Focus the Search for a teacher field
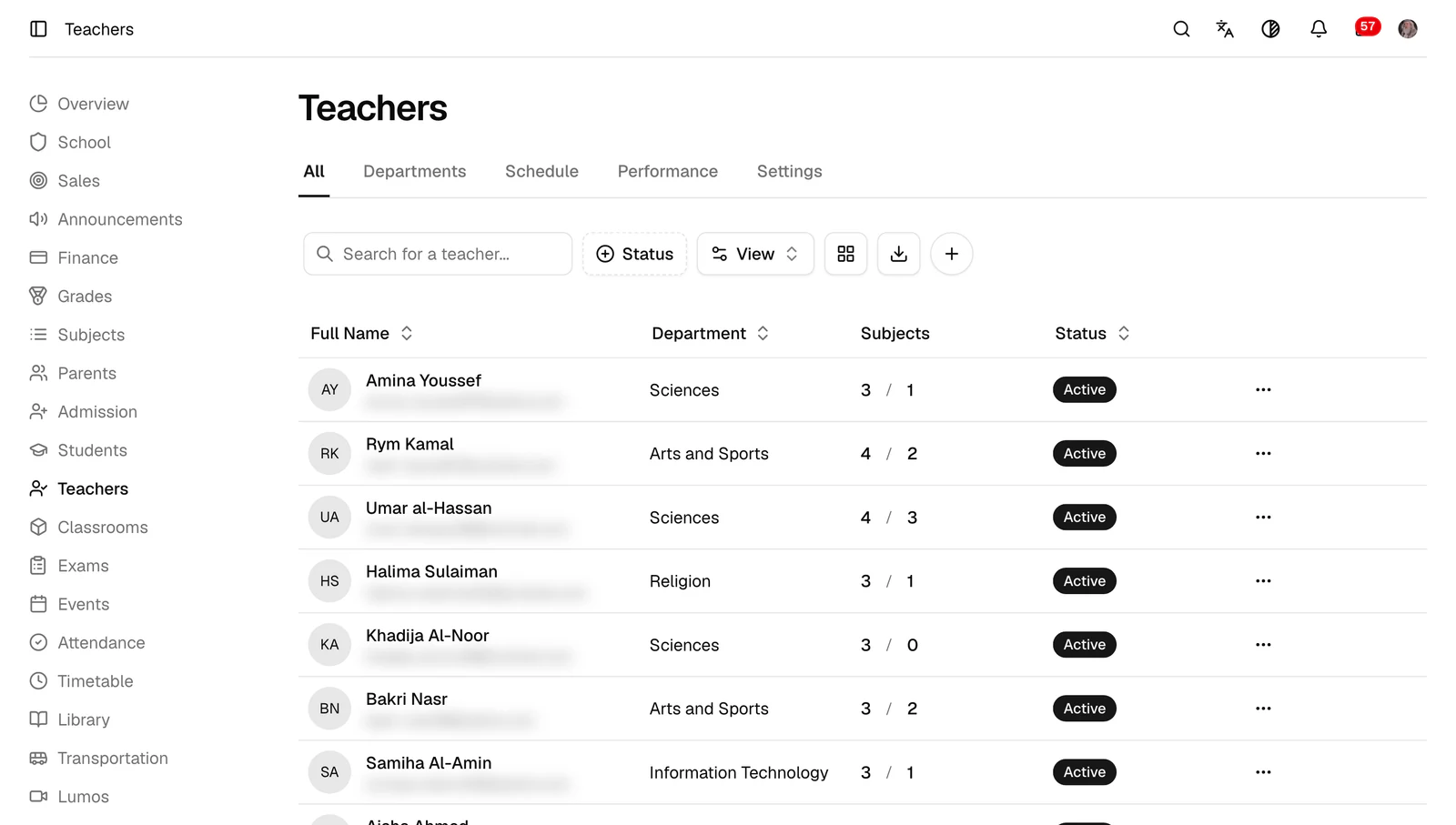This screenshot has height=825, width=1456. tap(438, 254)
